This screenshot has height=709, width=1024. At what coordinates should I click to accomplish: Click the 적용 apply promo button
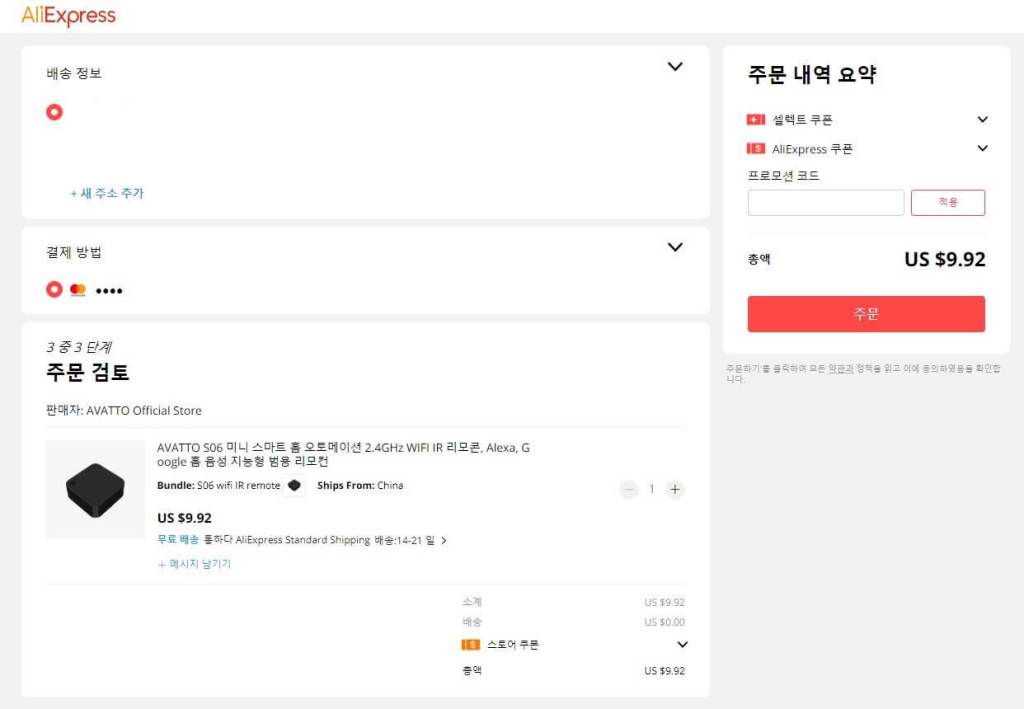[x=948, y=202]
